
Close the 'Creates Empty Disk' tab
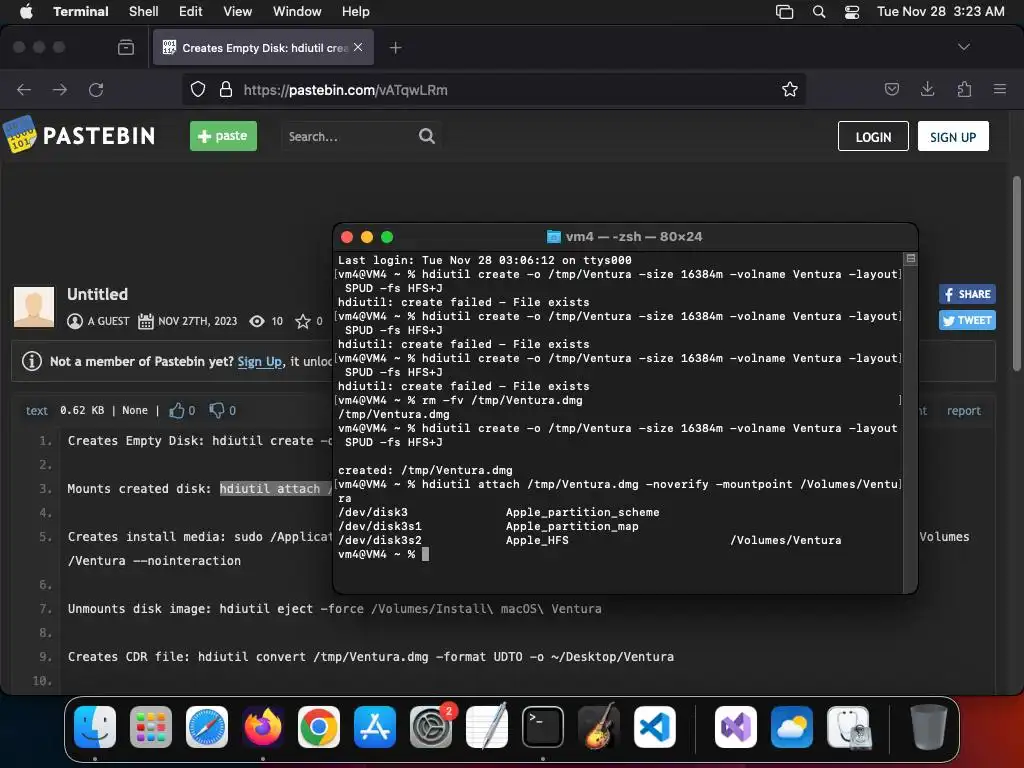[x=358, y=47]
